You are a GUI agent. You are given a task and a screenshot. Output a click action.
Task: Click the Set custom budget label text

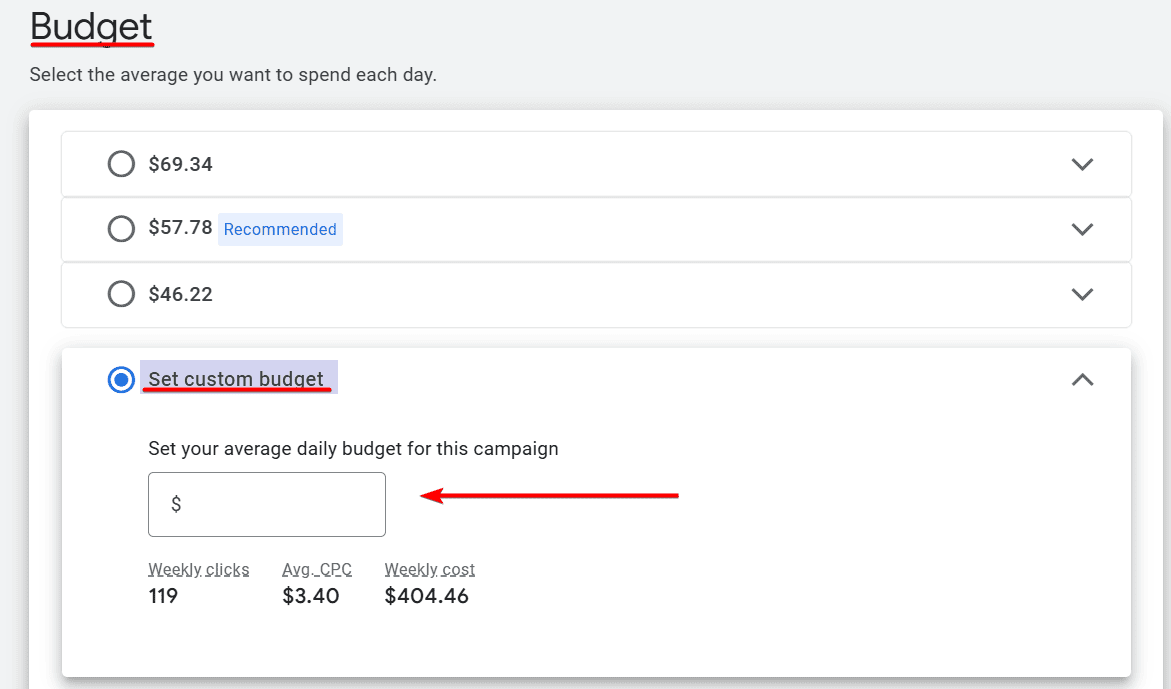pos(238,378)
